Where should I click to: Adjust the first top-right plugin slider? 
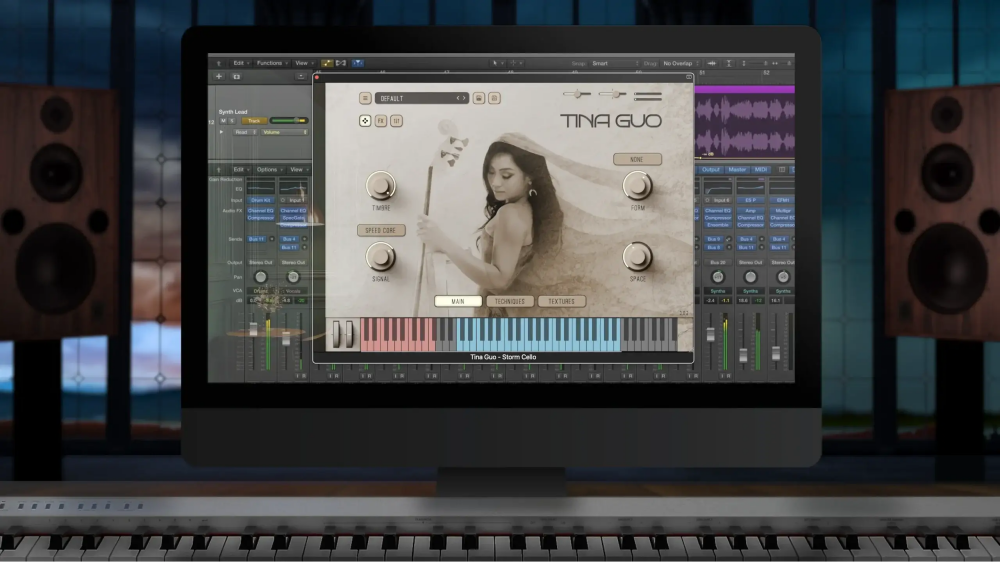coord(577,94)
